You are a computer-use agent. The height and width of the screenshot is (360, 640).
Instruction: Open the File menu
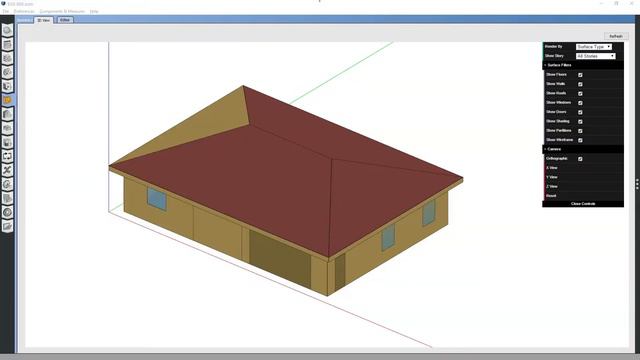tap(6, 11)
